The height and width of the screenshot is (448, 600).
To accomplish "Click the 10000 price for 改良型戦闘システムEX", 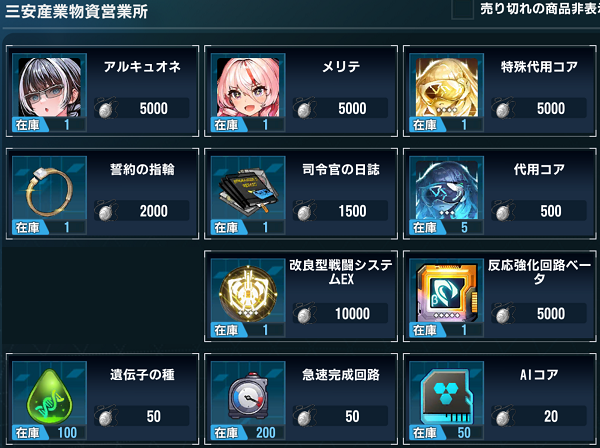I will (352, 314).
